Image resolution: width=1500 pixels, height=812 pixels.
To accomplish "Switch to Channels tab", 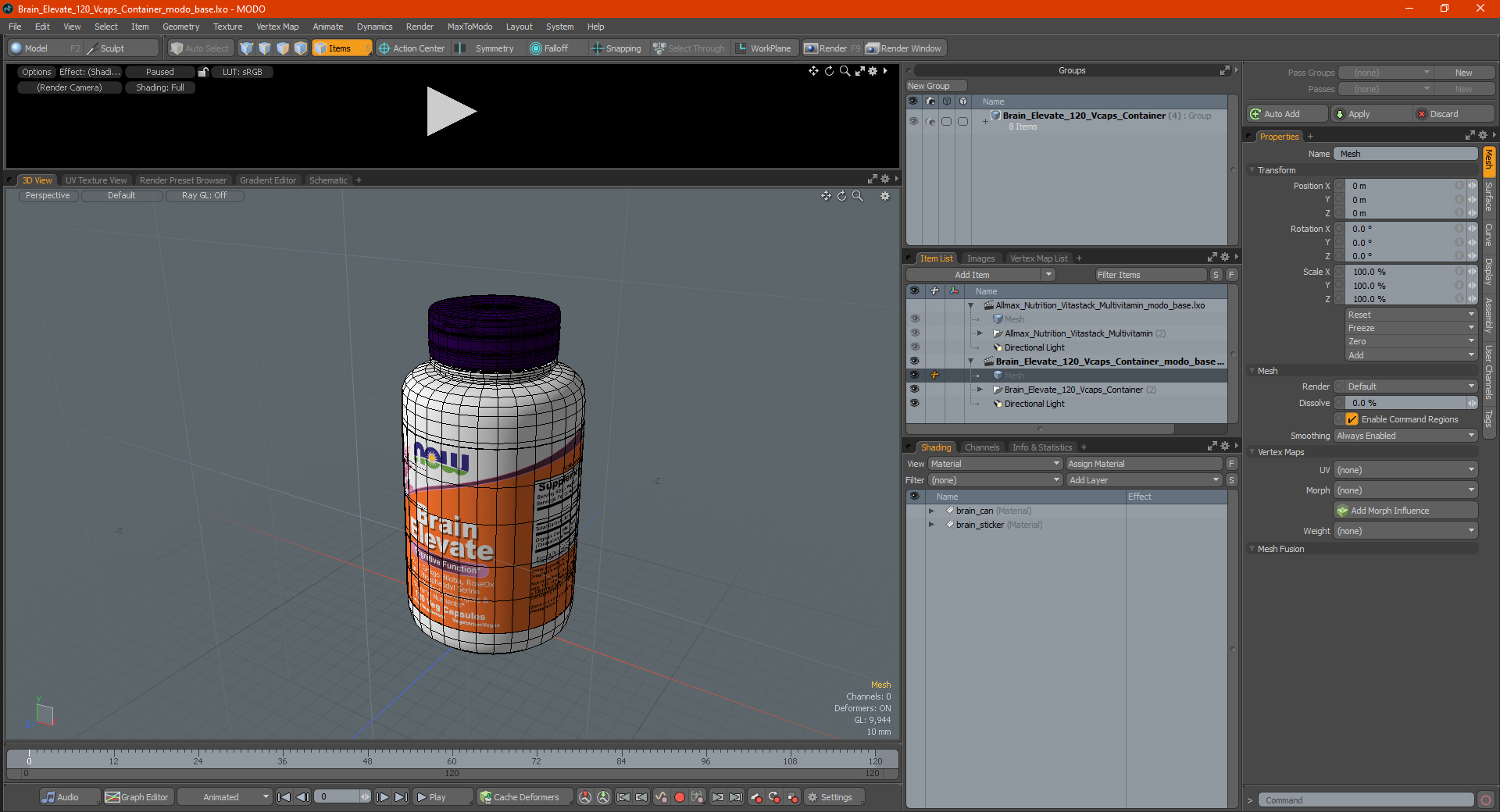I will (982, 447).
